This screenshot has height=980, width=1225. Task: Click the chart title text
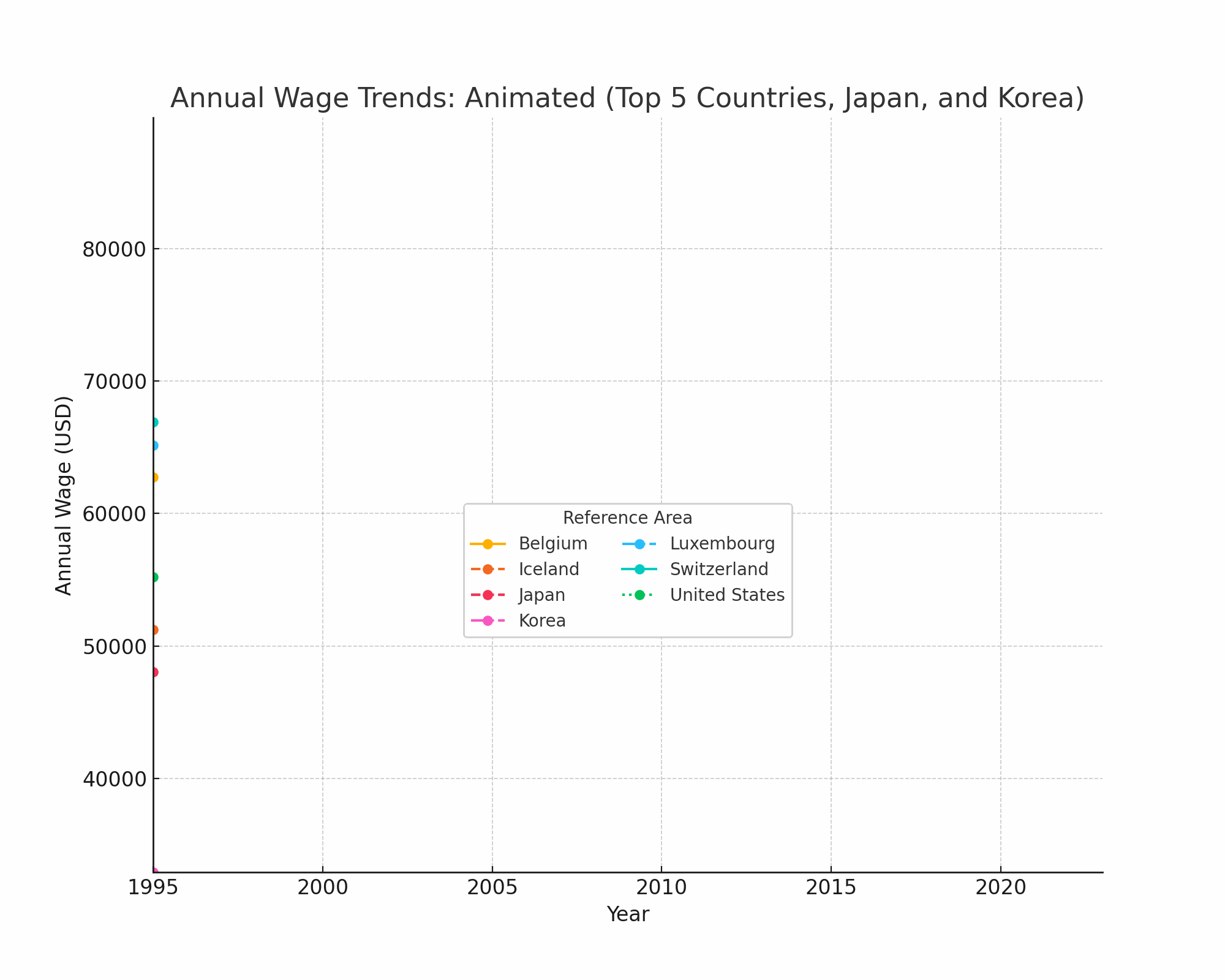click(627, 98)
